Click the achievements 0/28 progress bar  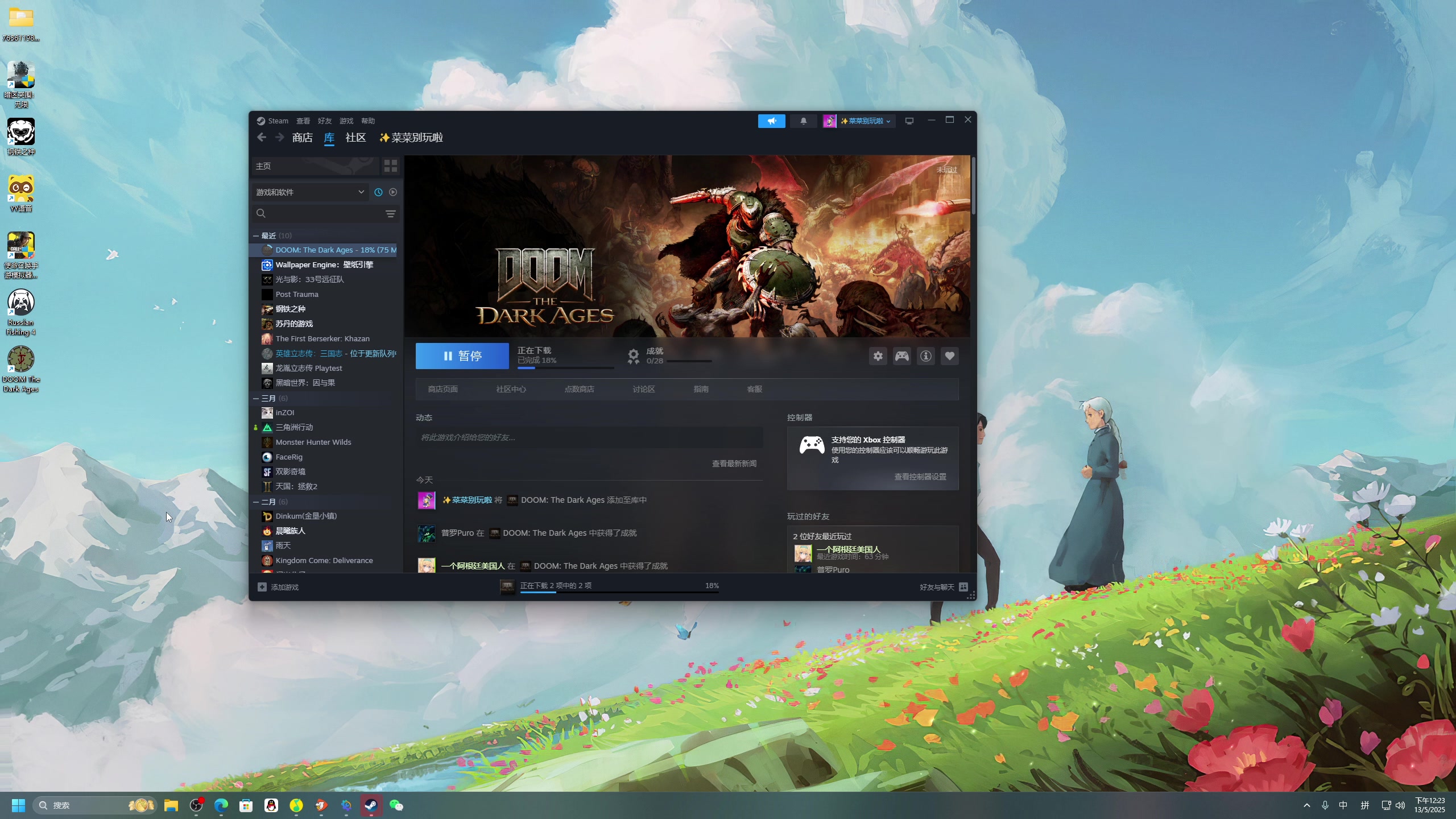pos(689,361)
